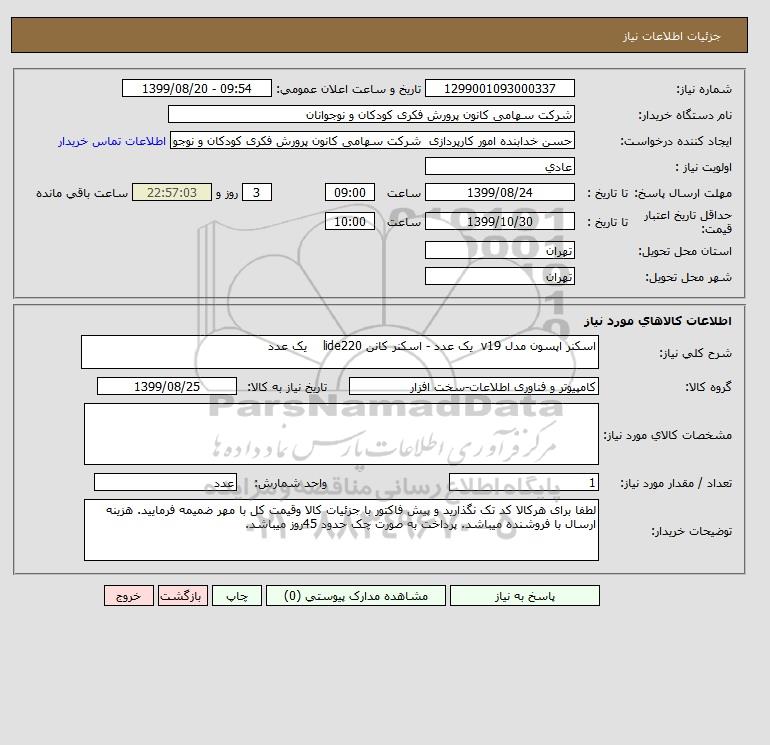Click the remaining days field showing 3
Screen dimensions: 770x745
257,193
